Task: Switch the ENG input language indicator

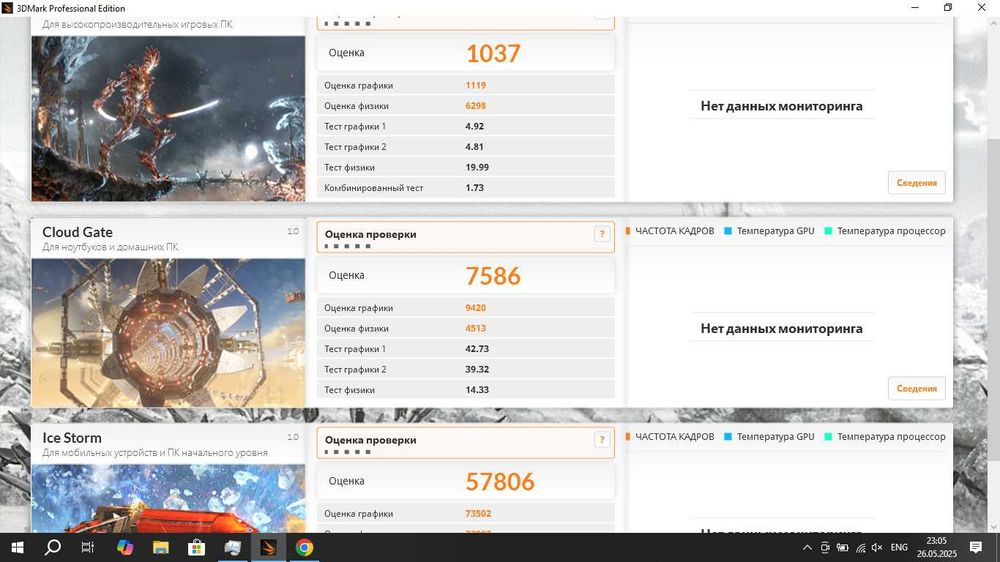Action: tap(899, 547)
